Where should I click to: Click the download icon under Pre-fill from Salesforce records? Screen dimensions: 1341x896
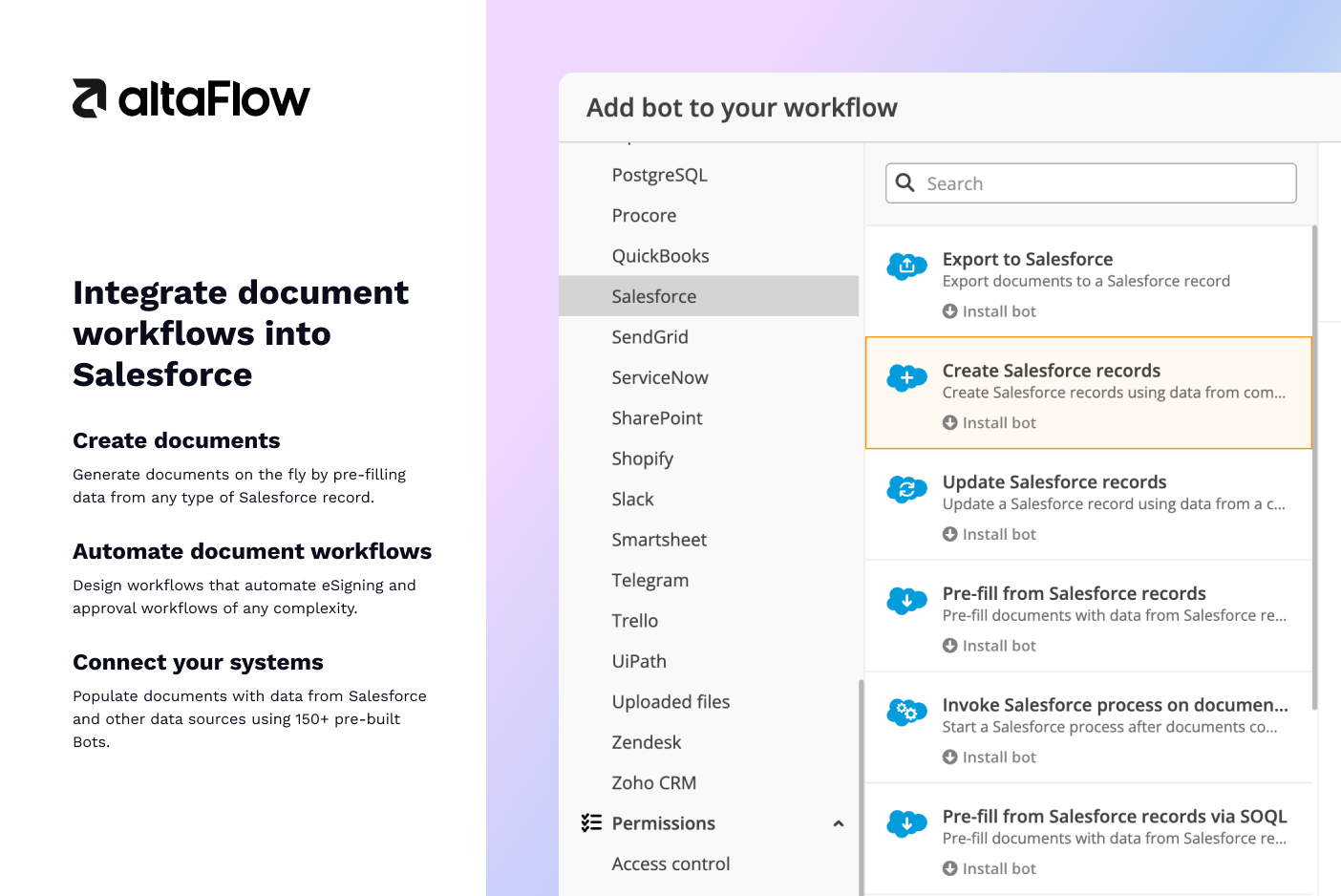point(949,646)
